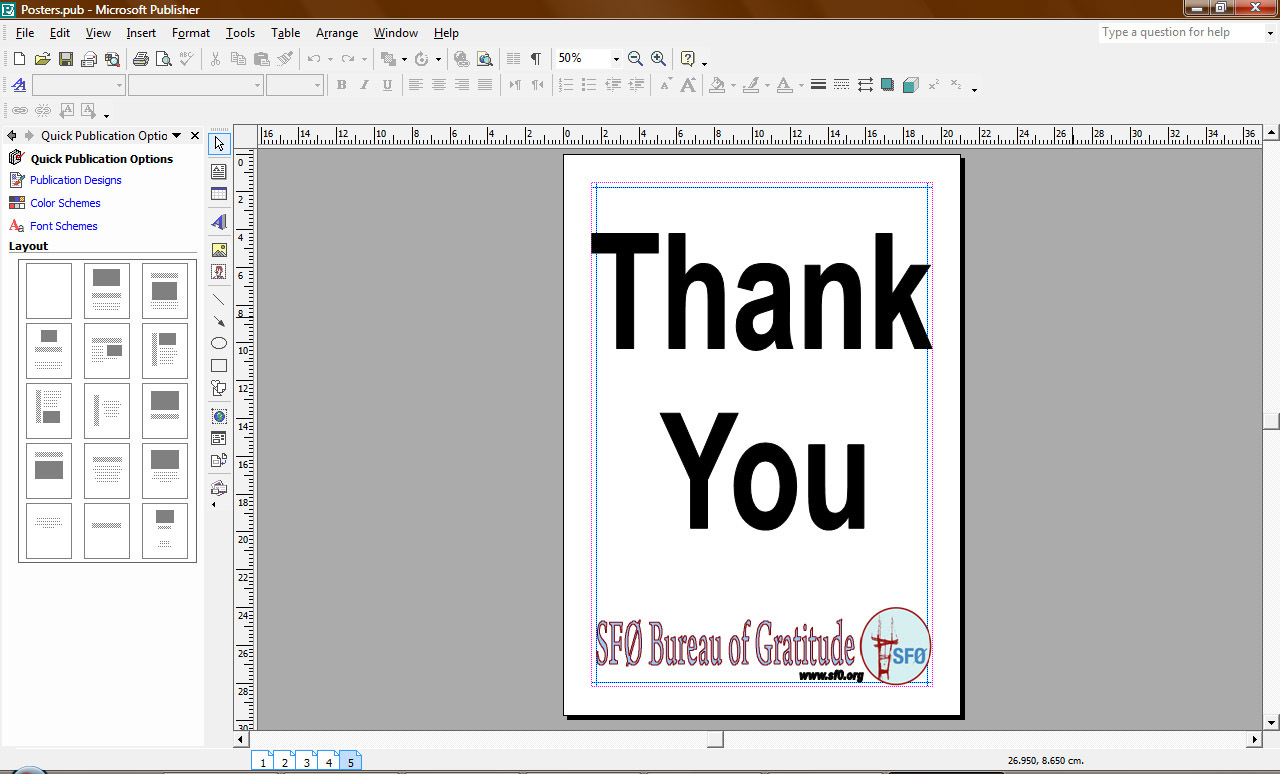
Task: Choose the Insert Table tool
Action: coord(219,194)
